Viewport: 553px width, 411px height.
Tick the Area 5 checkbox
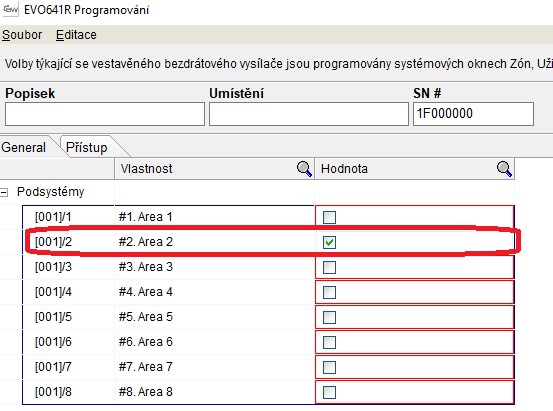click(329, 318)
